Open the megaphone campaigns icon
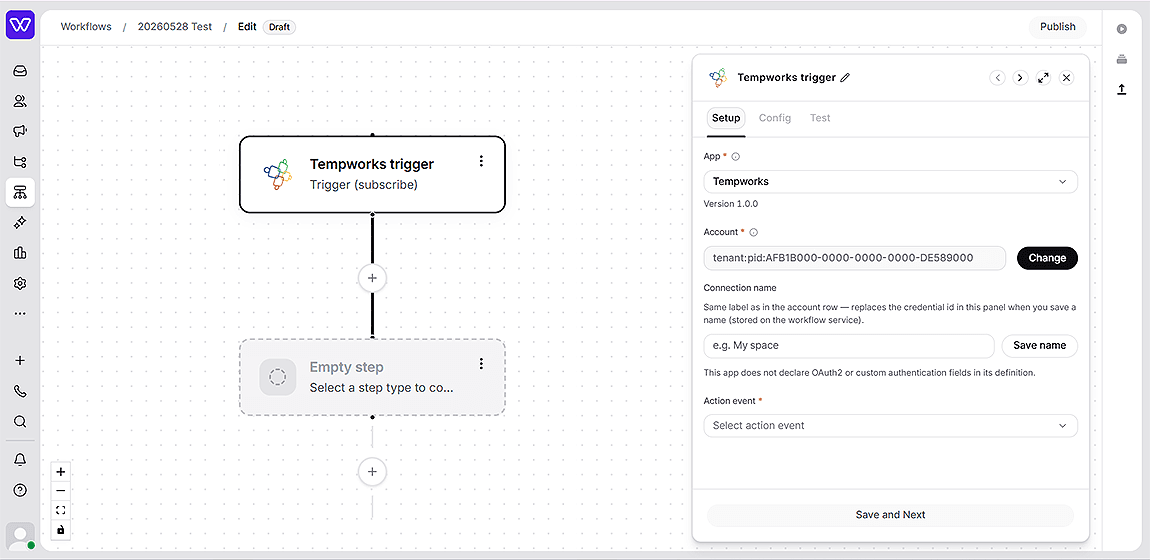 click(x=20, y=131)
